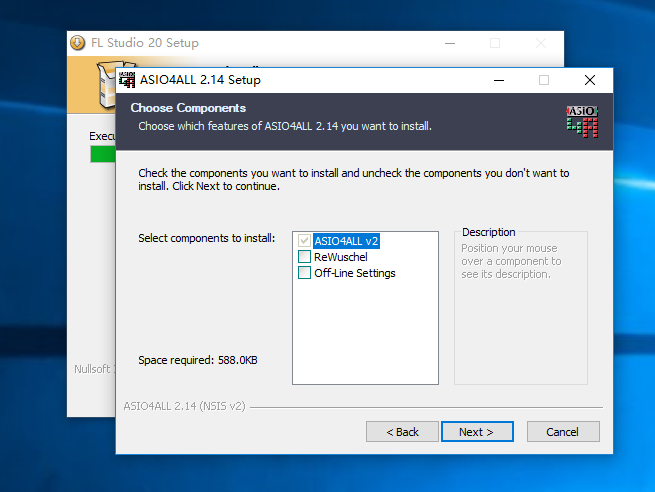This screenshot has width=655, height=492.
Task: Go to the Next step
Action: (x=477, y=431)
